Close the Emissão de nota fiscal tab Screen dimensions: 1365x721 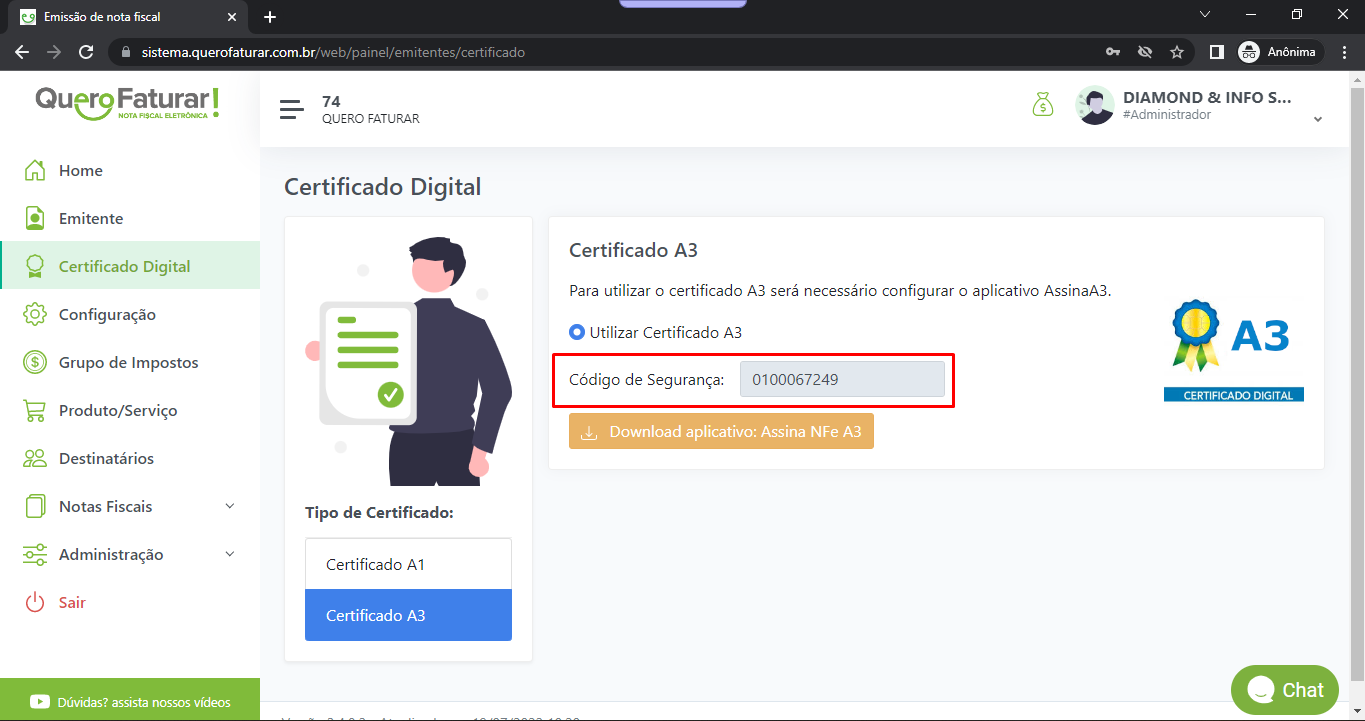click(x=232, y=17)
